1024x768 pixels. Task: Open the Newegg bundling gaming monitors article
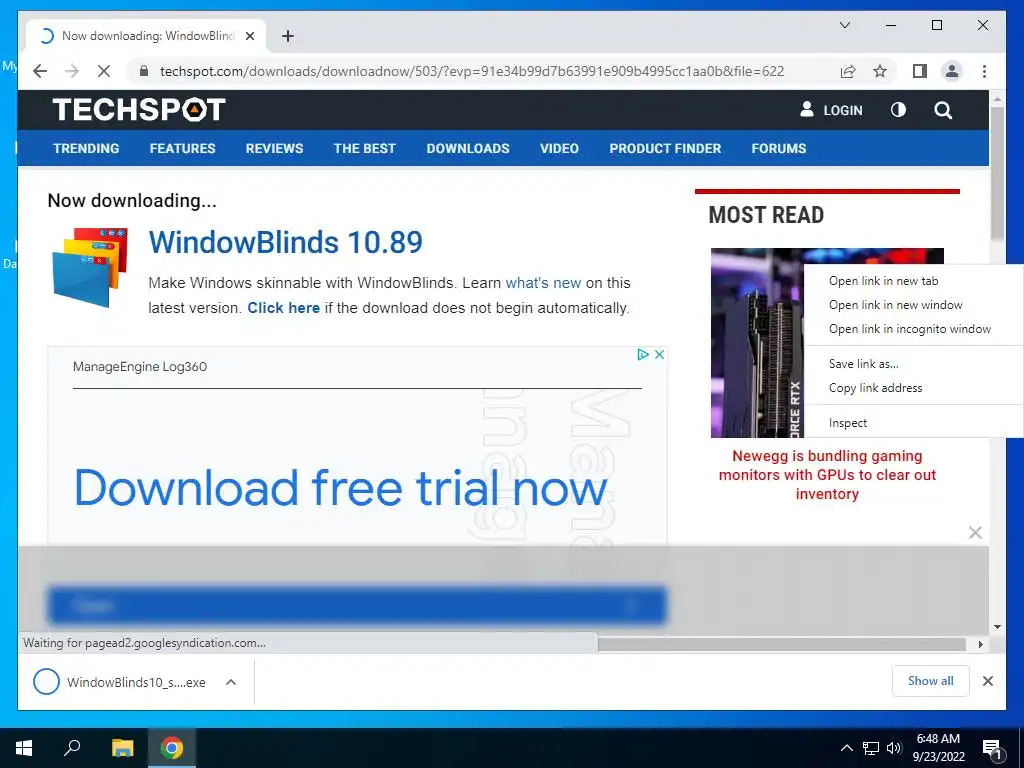pos(827,475)
